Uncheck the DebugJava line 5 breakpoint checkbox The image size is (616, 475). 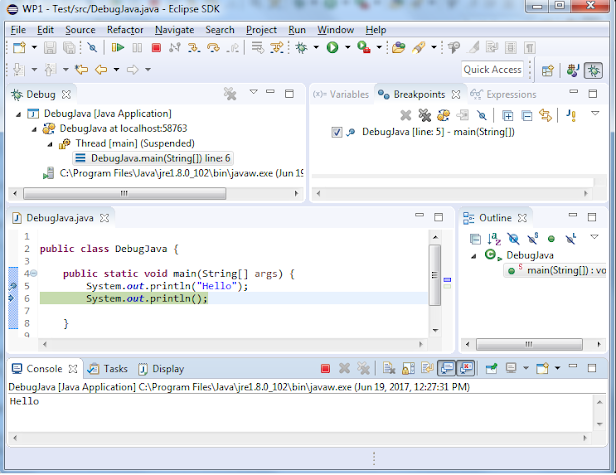pos(337,132)
